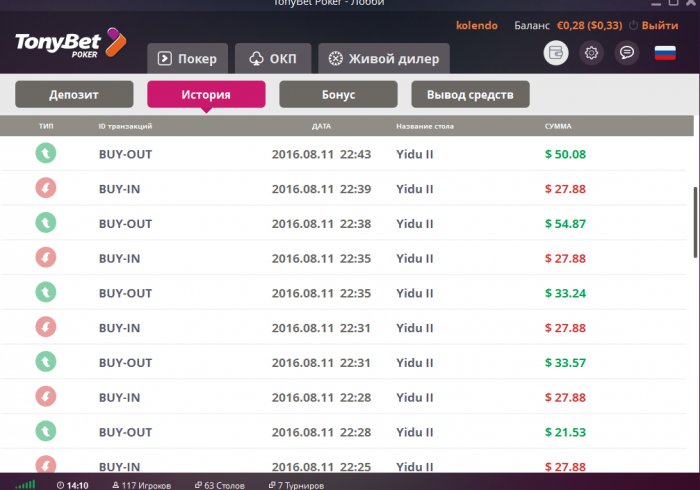Open the chat support icon

click(627, 53)
